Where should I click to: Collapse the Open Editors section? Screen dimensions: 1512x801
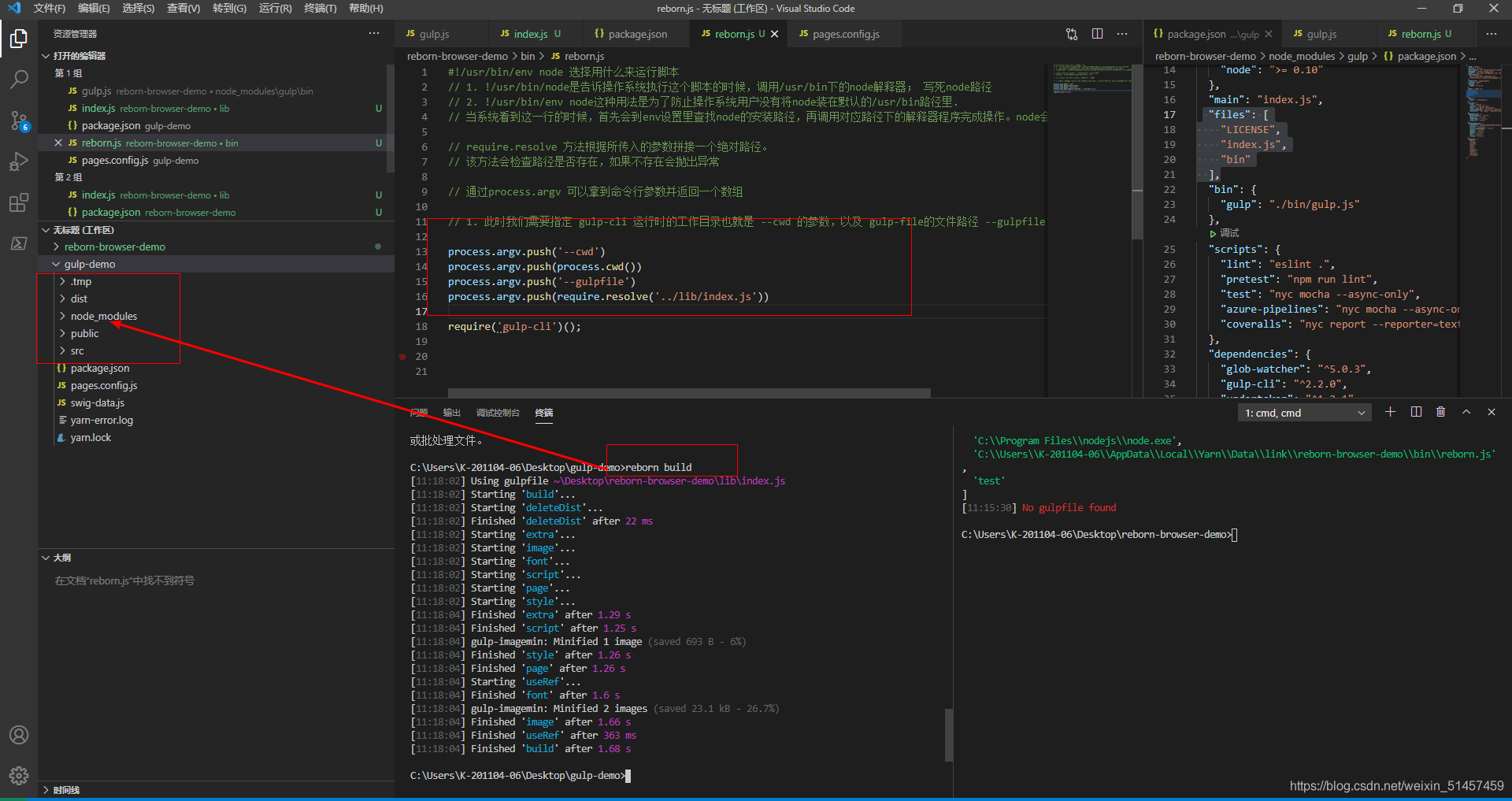pyautogui.click(x=46, y=56)
